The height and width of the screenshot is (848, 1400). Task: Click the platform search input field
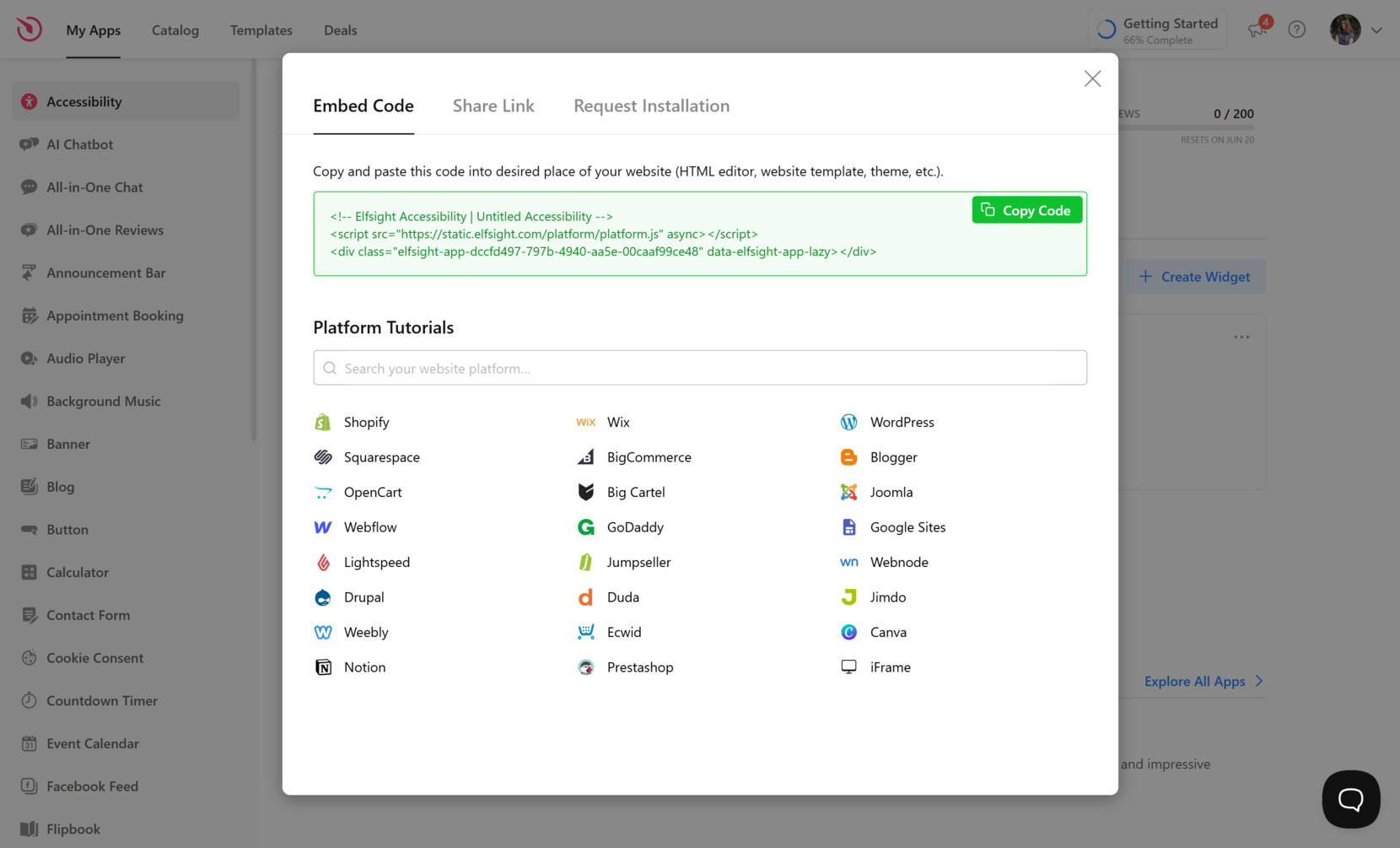pyautogui.click(x=700, y=368)
